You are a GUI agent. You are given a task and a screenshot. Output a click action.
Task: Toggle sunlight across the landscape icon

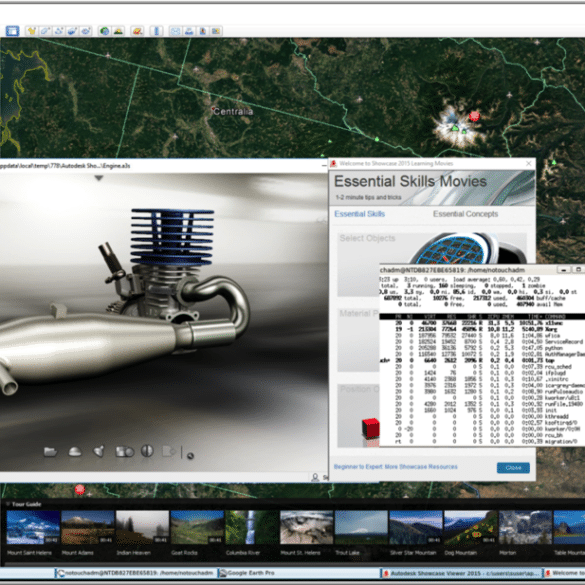click(118, 31)
